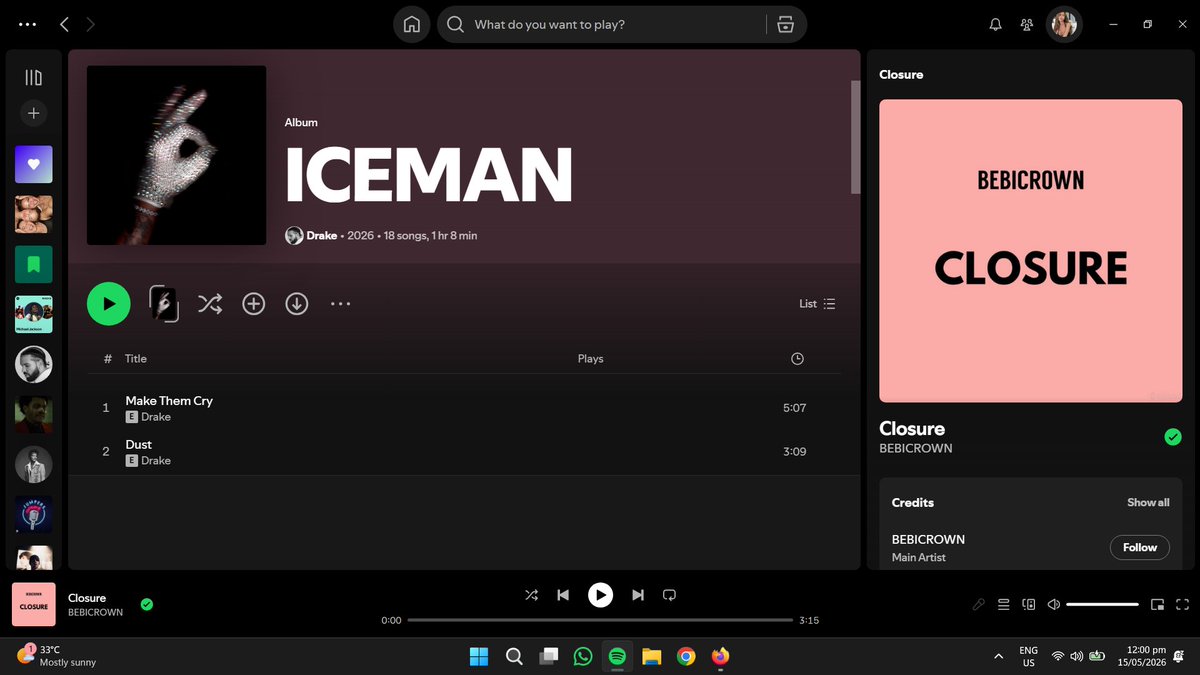Show hidden system tray icons chevron
The height and width of the screenshot is (675, 1200).
(x=999, y=656)
